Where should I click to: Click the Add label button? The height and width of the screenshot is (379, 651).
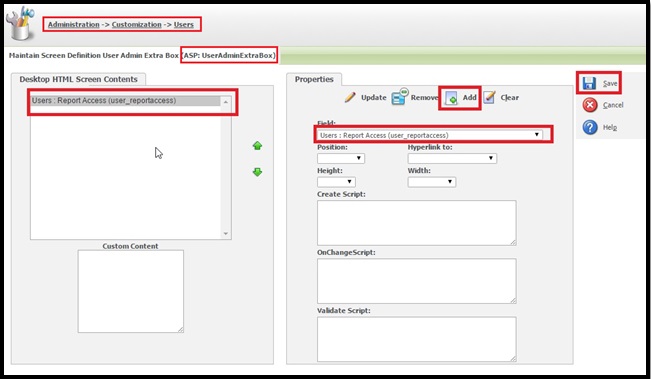470,98
